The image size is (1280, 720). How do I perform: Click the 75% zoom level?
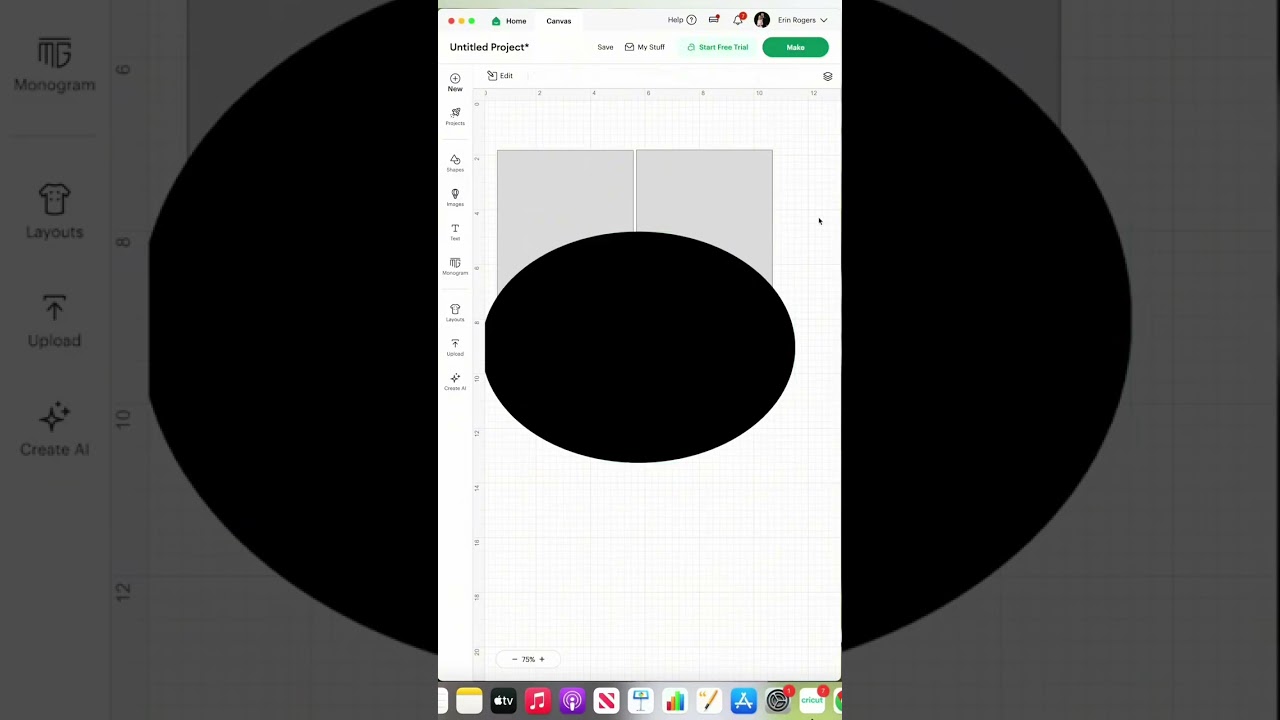pos(528,659)
